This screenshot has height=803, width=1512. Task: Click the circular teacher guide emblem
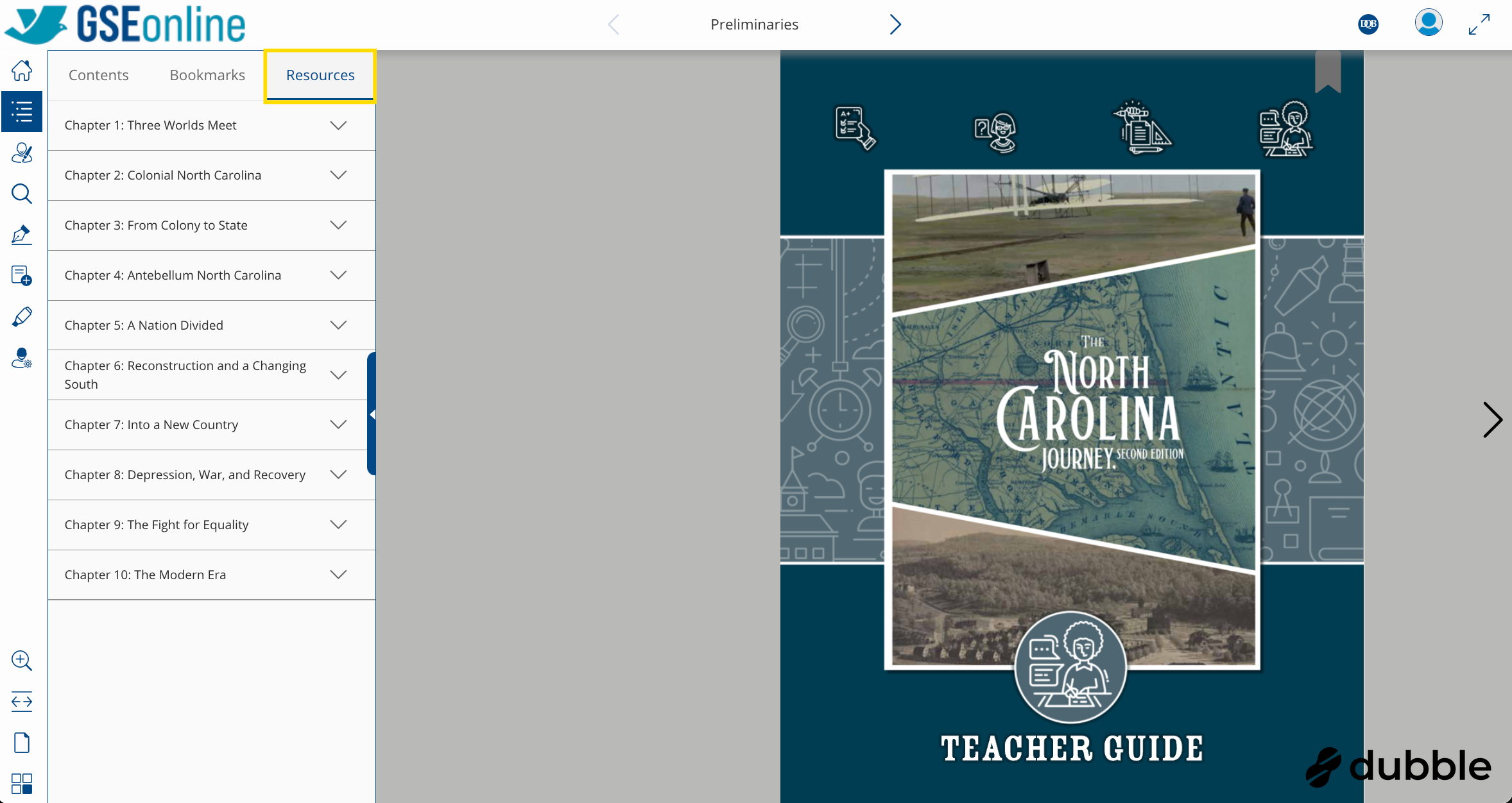click(1070, 667)
